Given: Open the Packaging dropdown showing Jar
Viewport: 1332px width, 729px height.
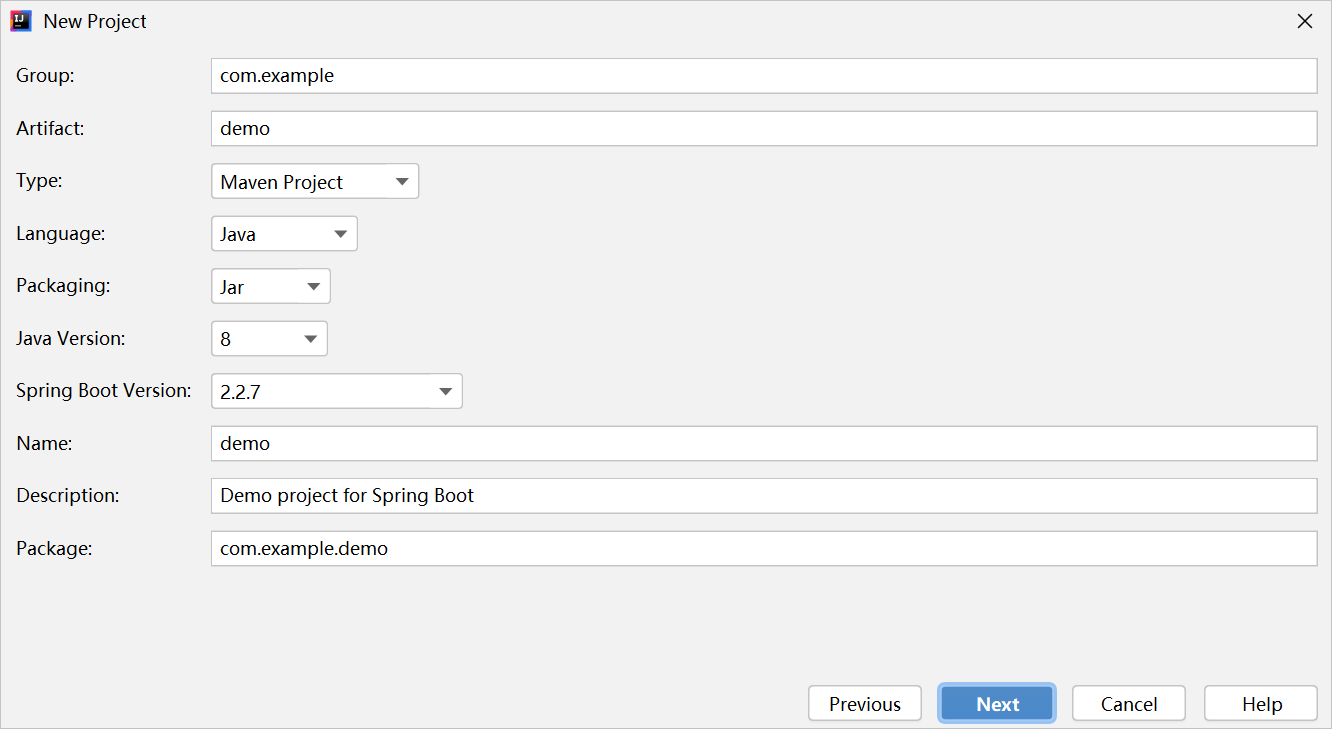Looking at the screenshot, I should pos(265,286).
